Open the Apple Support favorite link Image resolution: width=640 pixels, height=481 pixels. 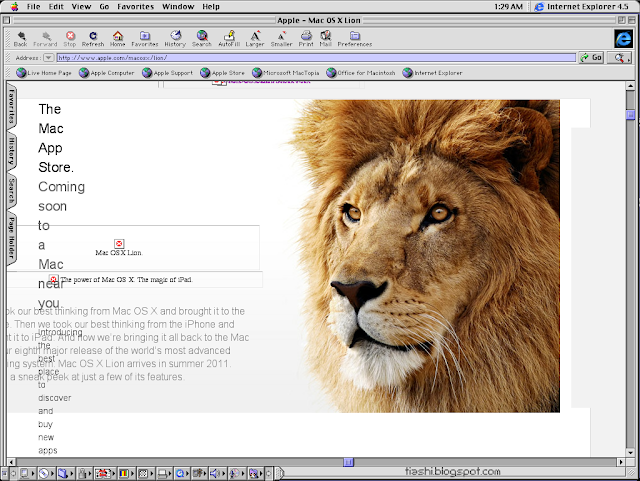167,73
